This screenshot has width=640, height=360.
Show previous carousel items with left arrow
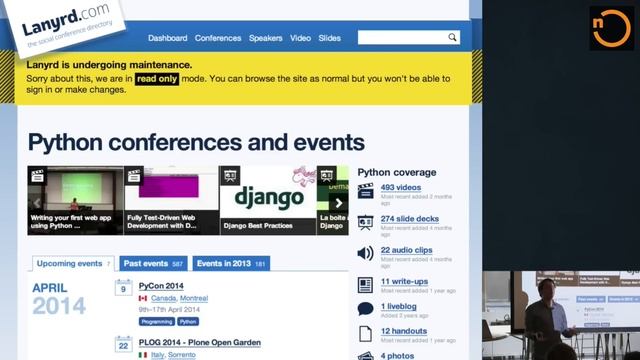[x=37, y=203]
